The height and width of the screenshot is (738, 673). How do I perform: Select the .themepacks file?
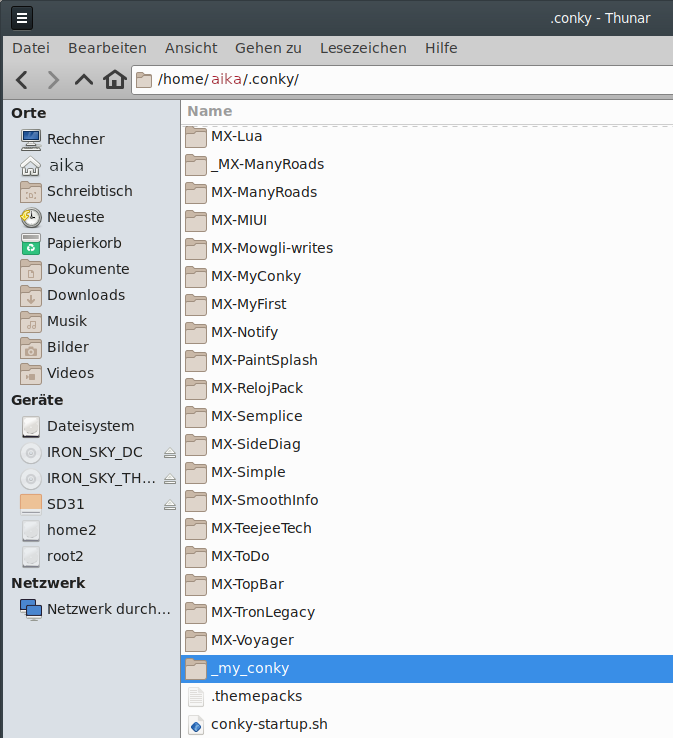coord(427,697)
